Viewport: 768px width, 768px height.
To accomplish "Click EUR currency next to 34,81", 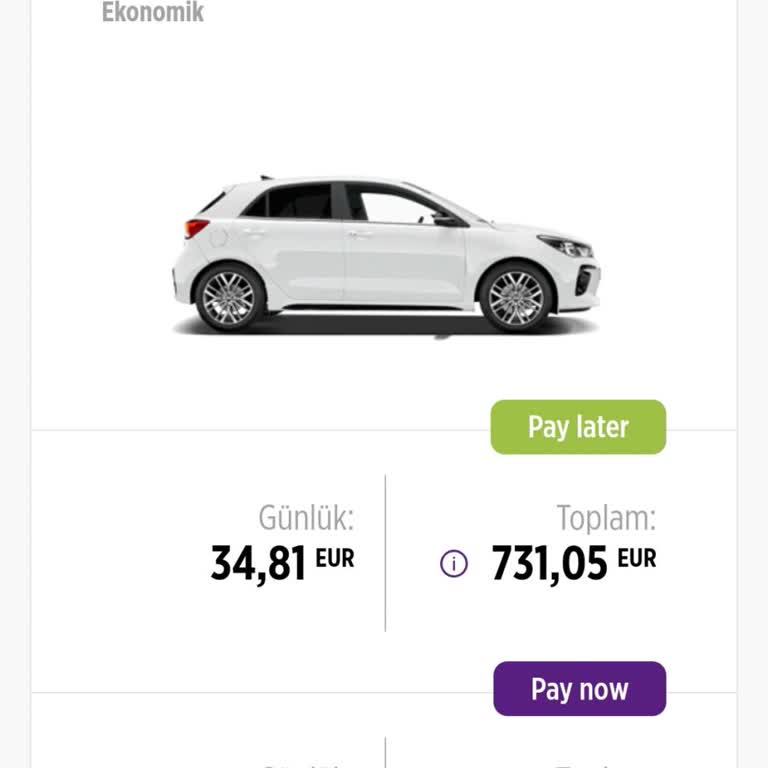I will click(x=335, y=559).
